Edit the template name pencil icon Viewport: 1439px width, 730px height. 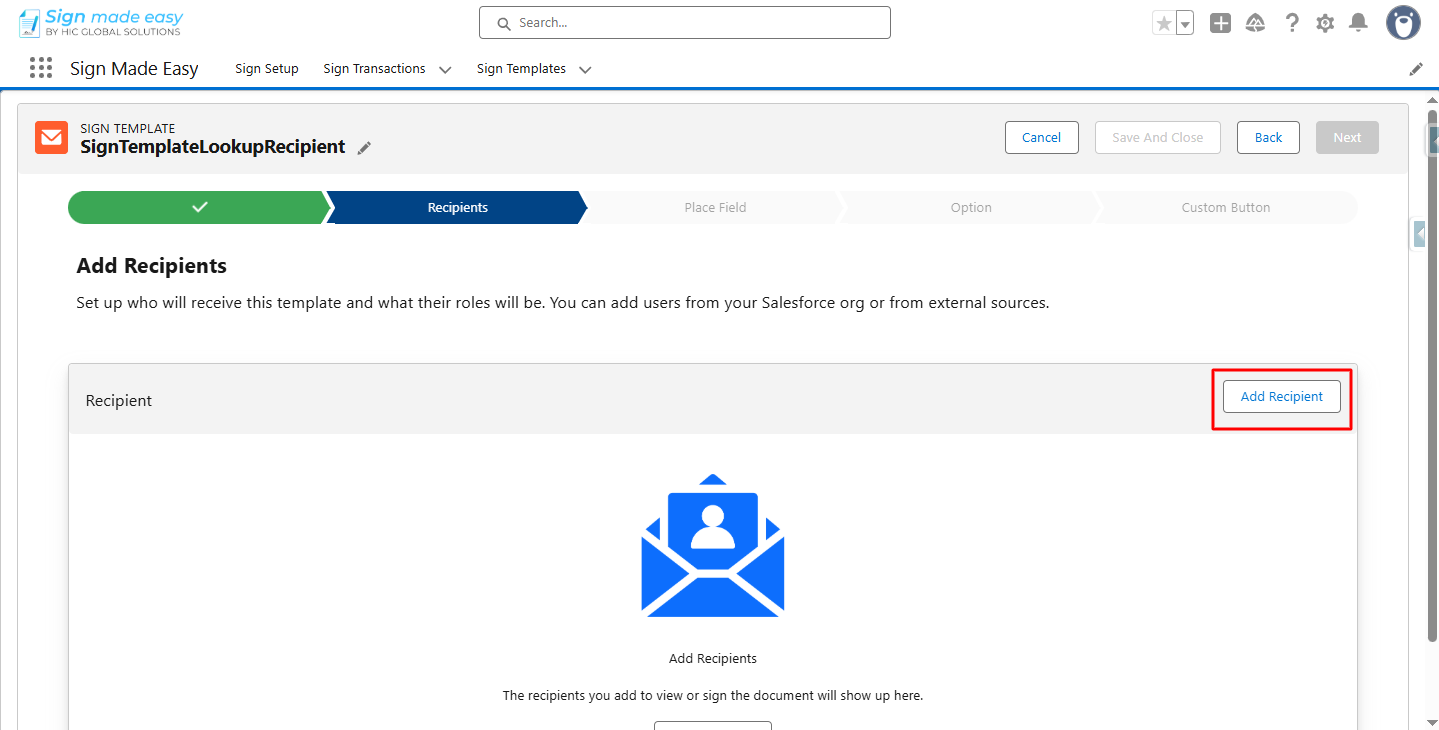point(364,148)
